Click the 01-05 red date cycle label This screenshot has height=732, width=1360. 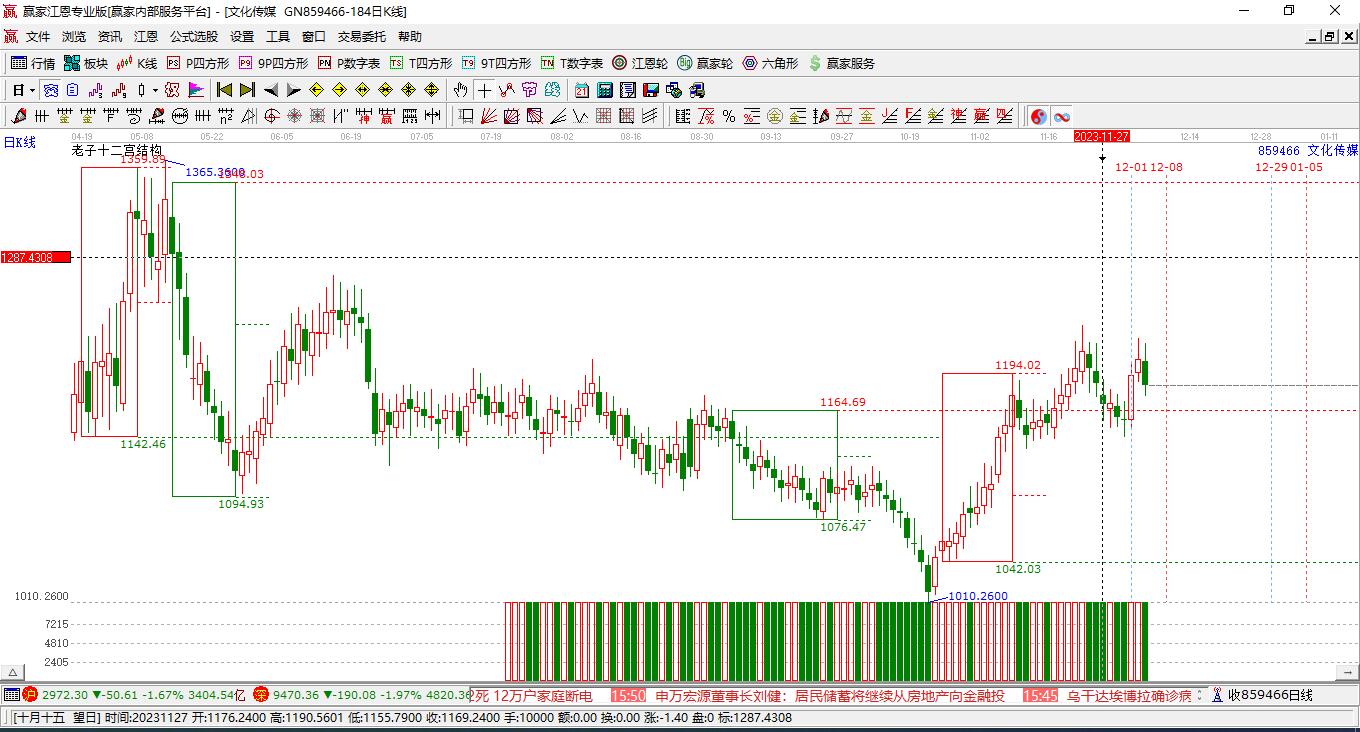(x=1306, y=167)
